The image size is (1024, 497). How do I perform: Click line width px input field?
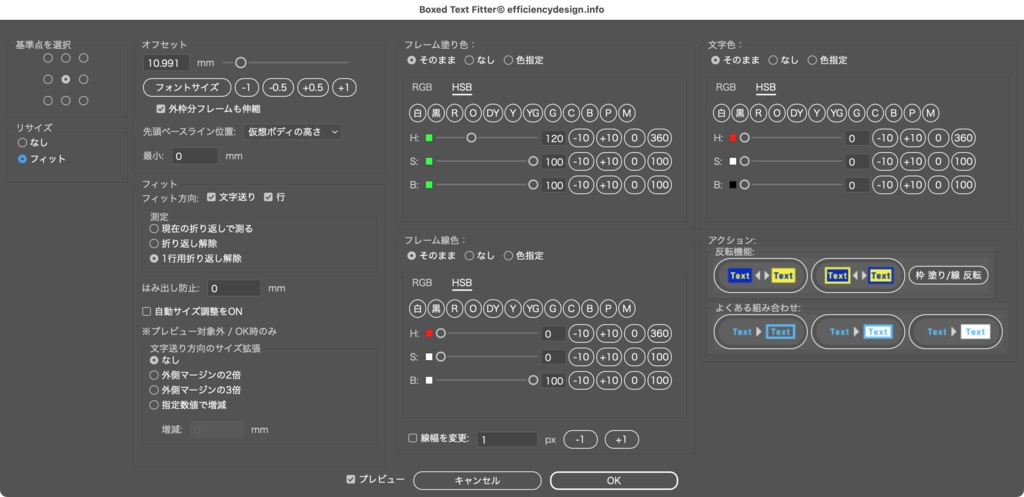pos(507,440)
